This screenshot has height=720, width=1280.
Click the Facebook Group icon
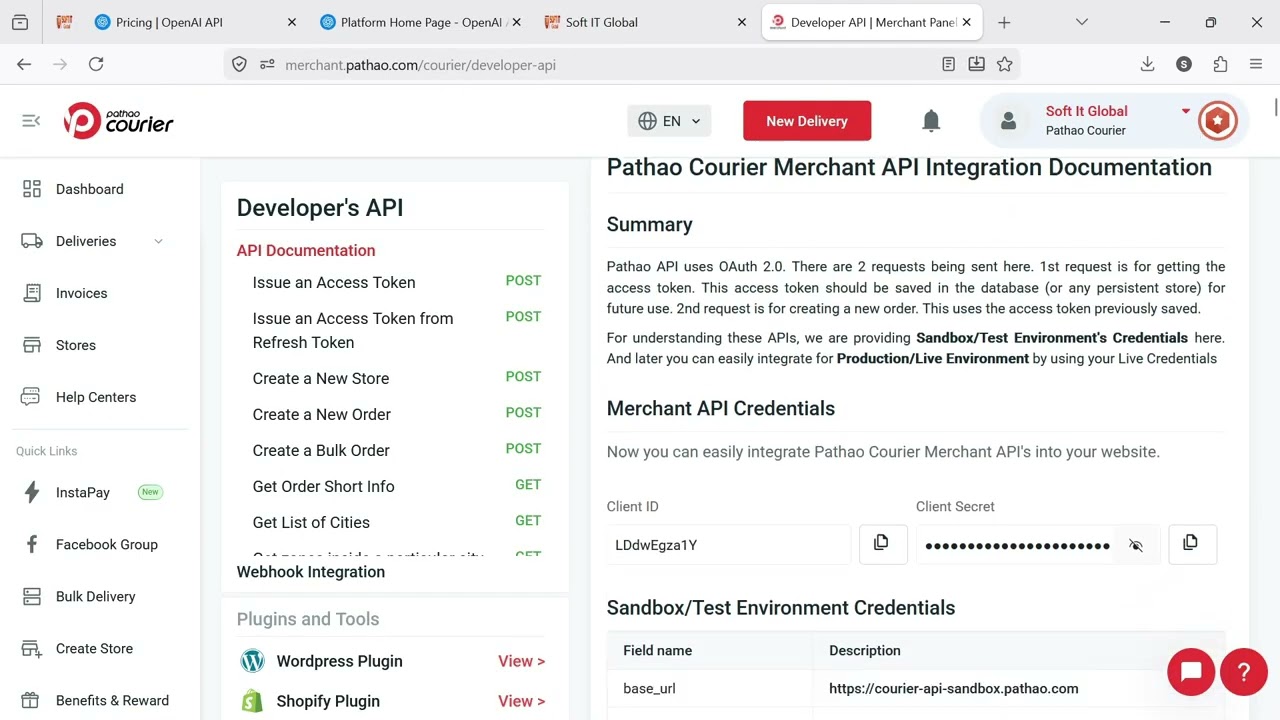pyautogui.click(x=32, y=544)
